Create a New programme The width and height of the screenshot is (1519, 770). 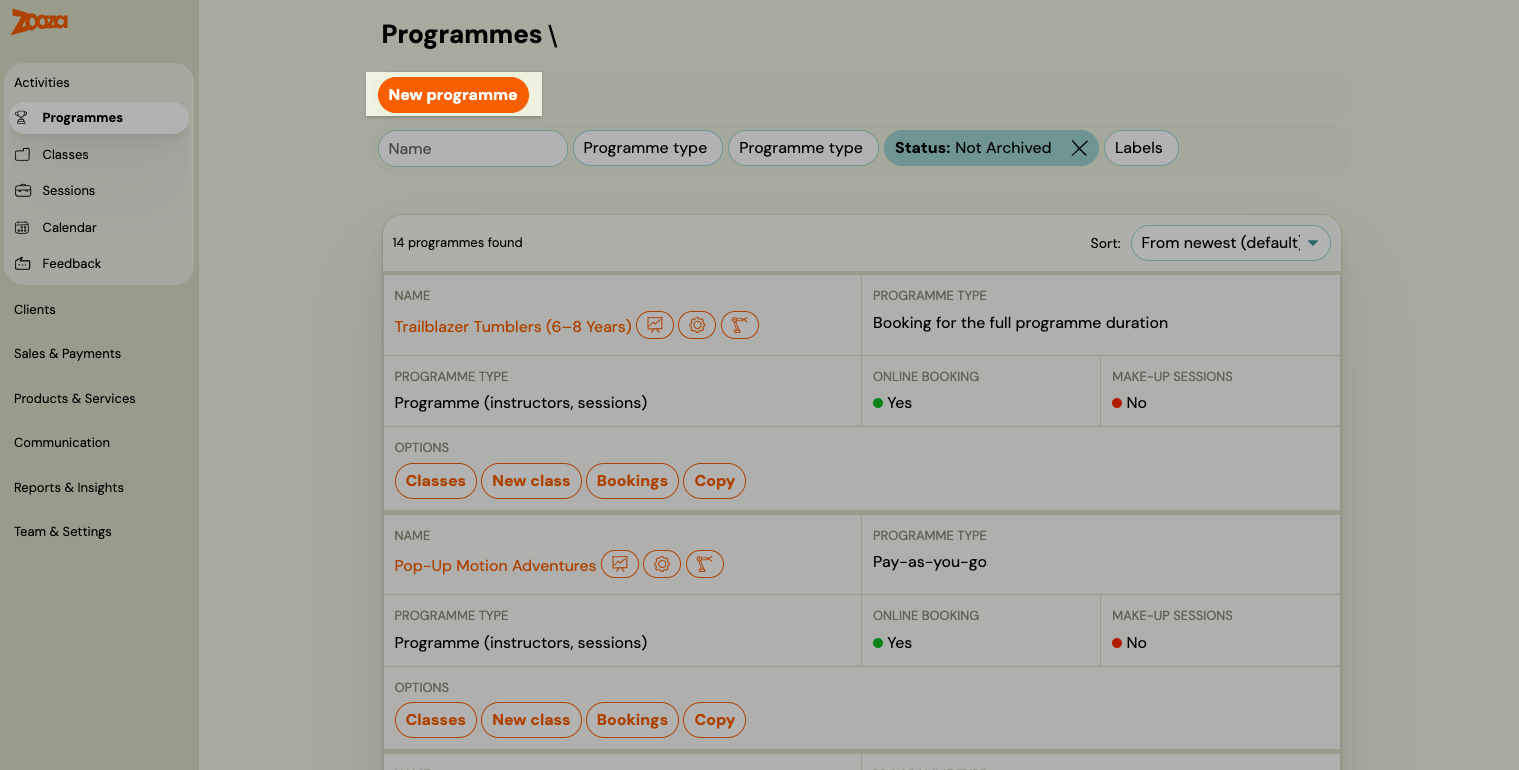(453, 95)
